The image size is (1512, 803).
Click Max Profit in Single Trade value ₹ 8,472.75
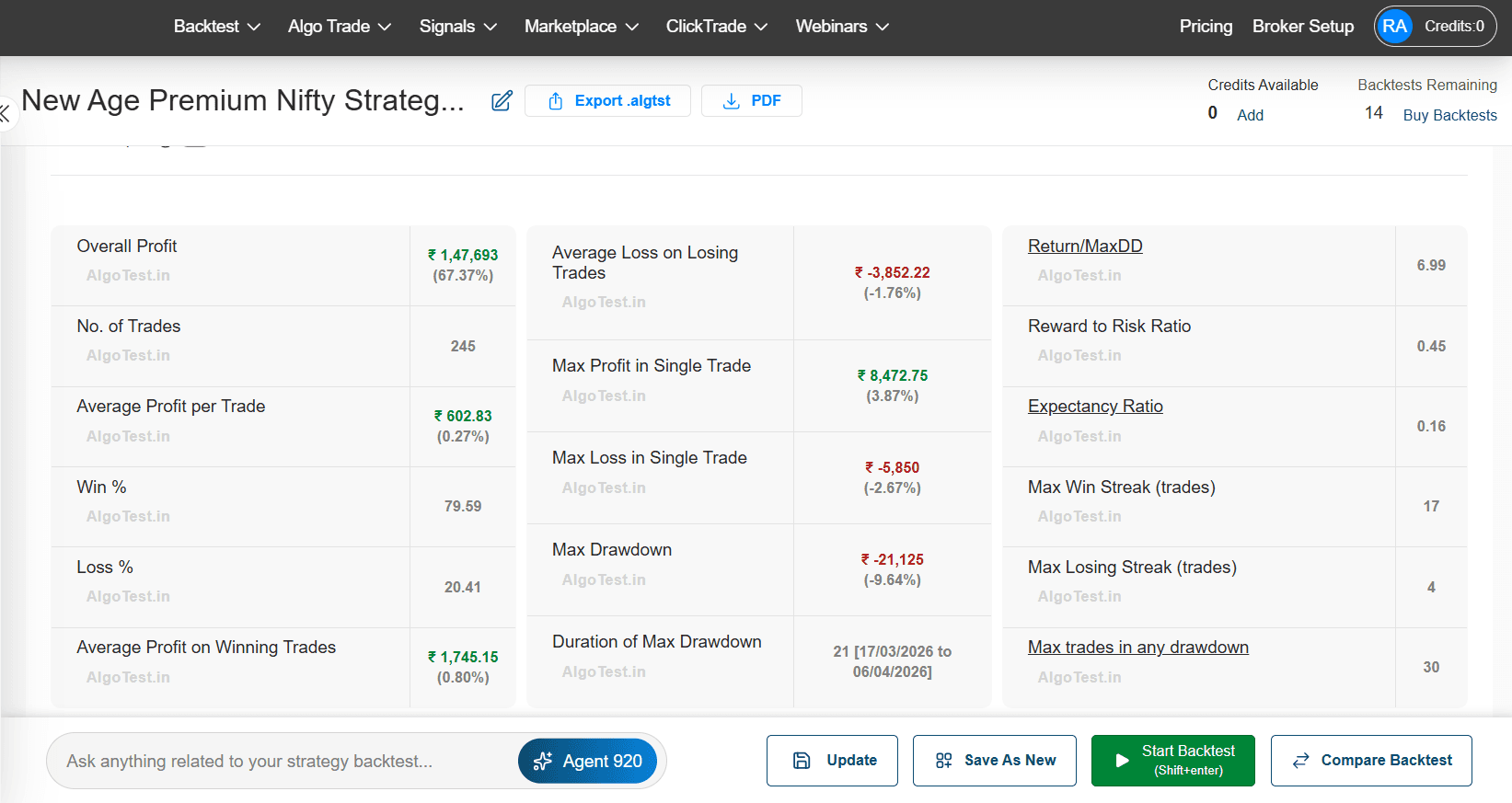(893, 375)
